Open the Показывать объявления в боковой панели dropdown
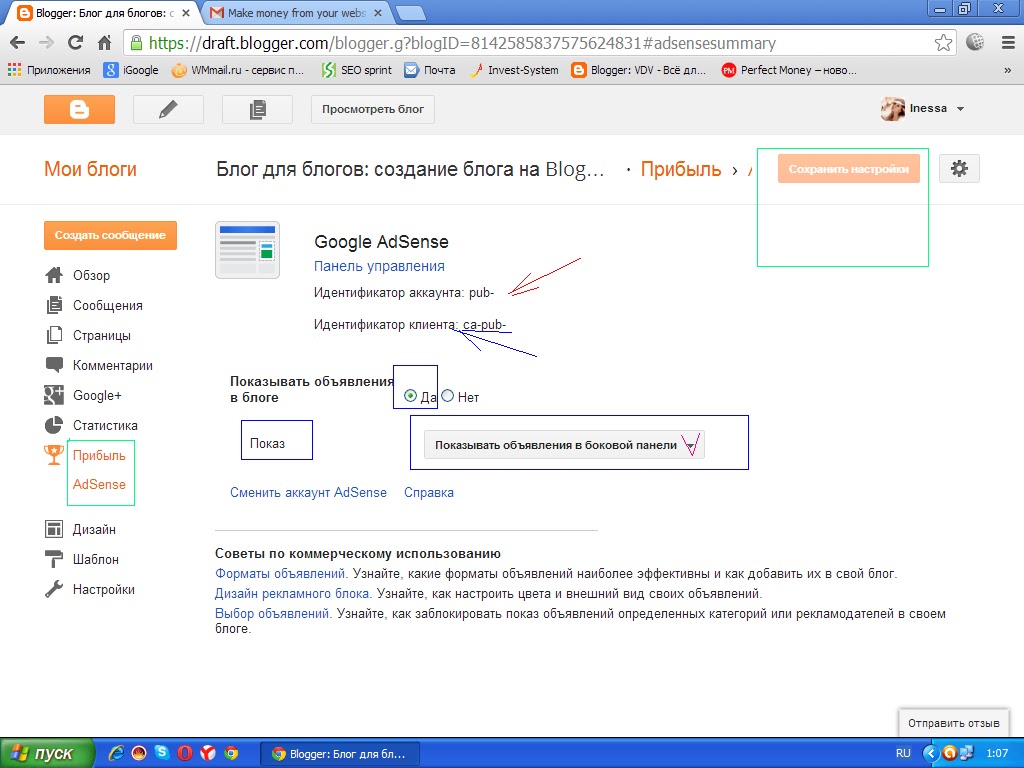Screen dimensions: 1024x768 [x=564, y=445]
